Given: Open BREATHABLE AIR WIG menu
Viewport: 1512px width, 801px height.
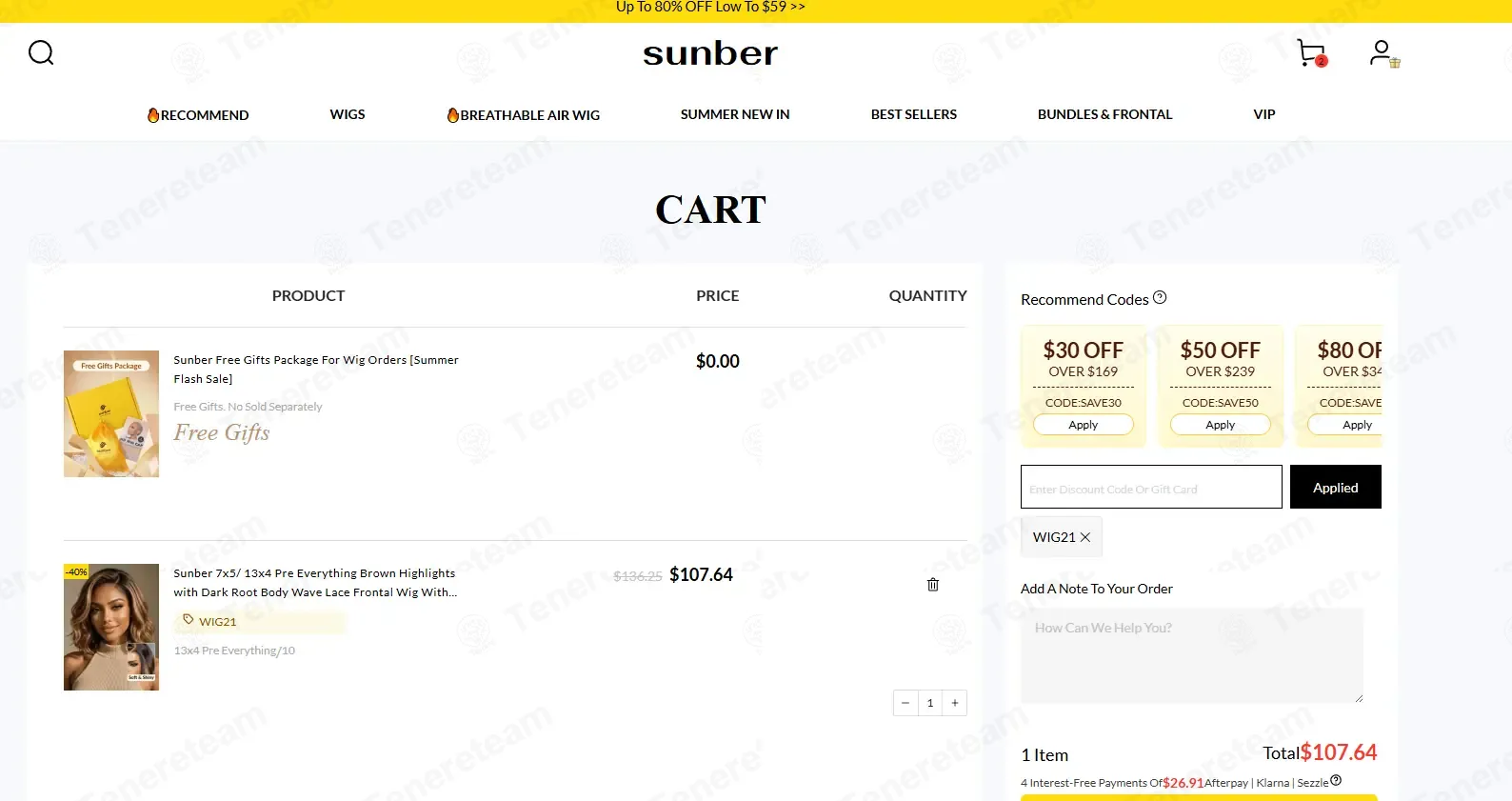Looking at the screenshot, I should pos(524,115).
